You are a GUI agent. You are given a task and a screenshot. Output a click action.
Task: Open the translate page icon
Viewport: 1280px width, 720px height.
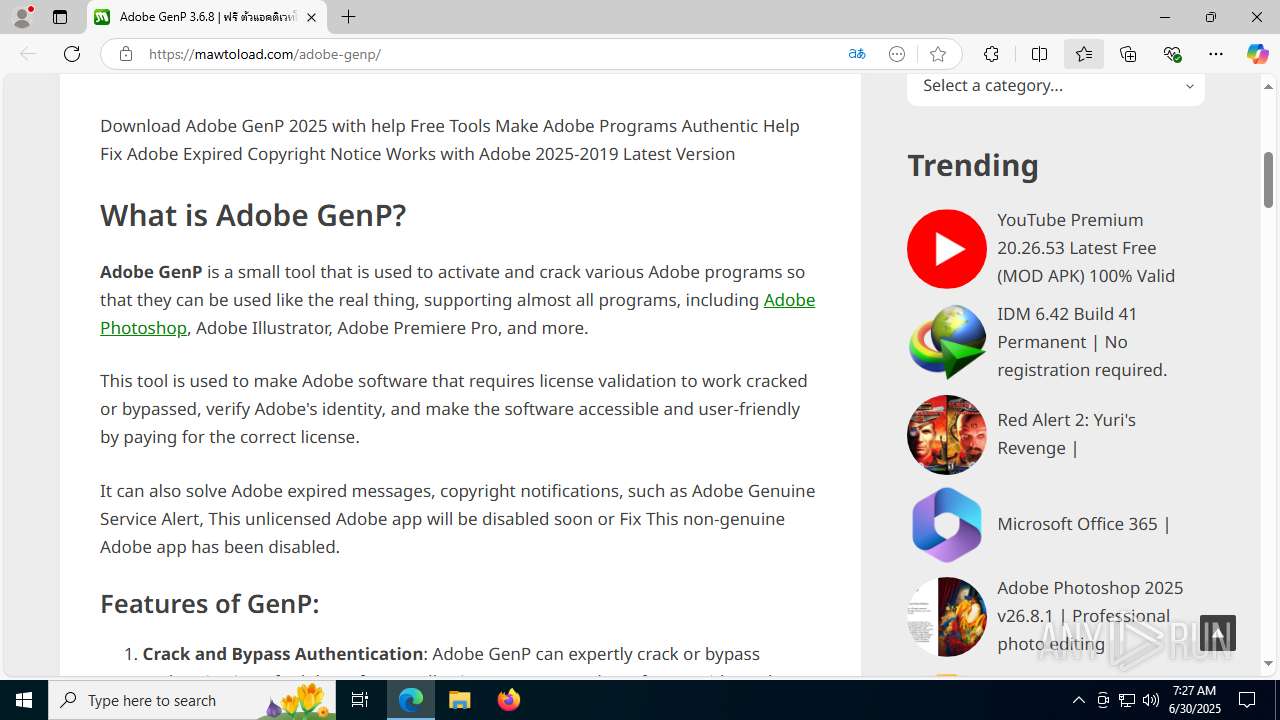click(857, 54)
